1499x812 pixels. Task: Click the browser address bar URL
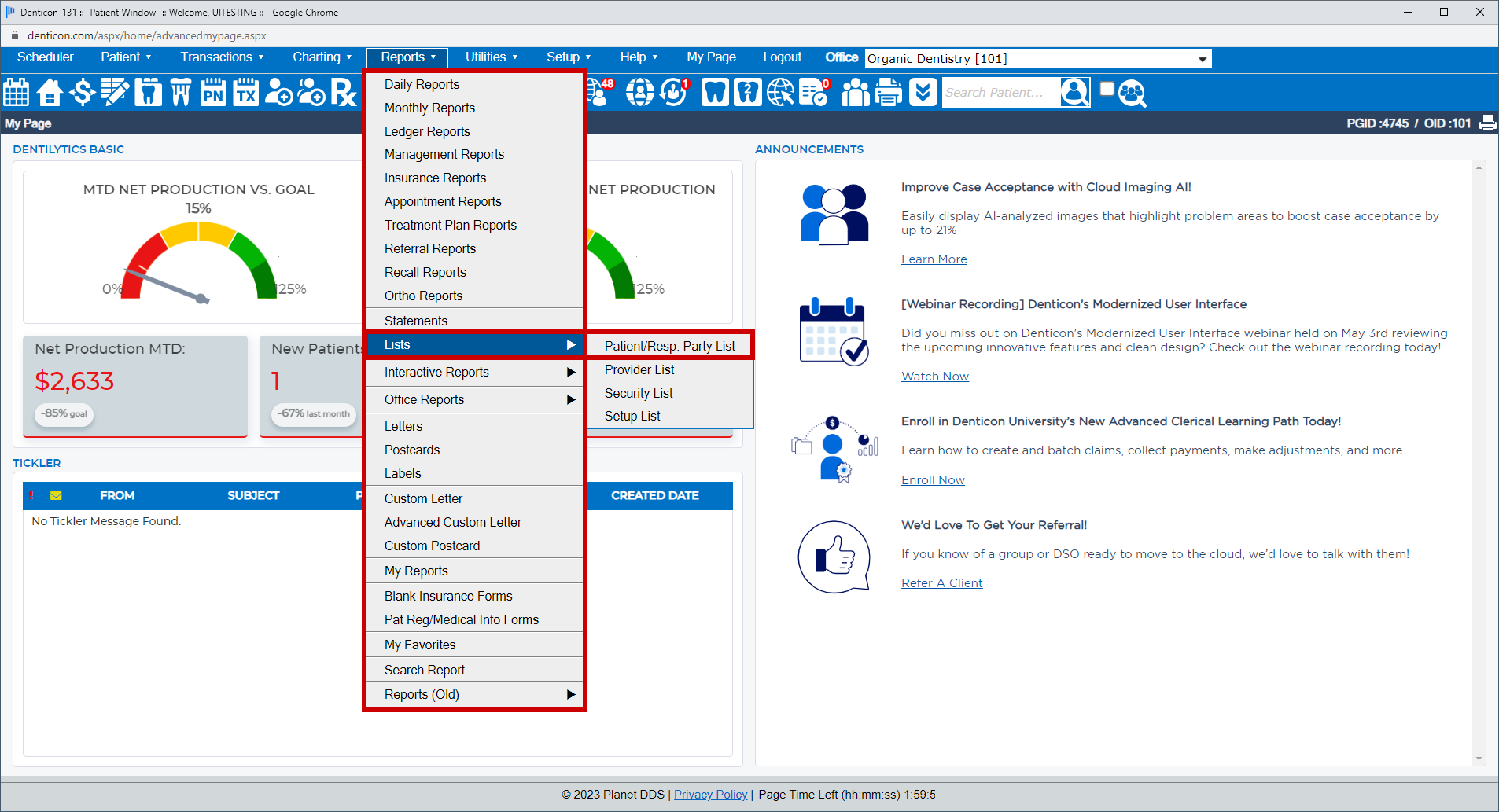pyautogui.click(x=146, y=35)
